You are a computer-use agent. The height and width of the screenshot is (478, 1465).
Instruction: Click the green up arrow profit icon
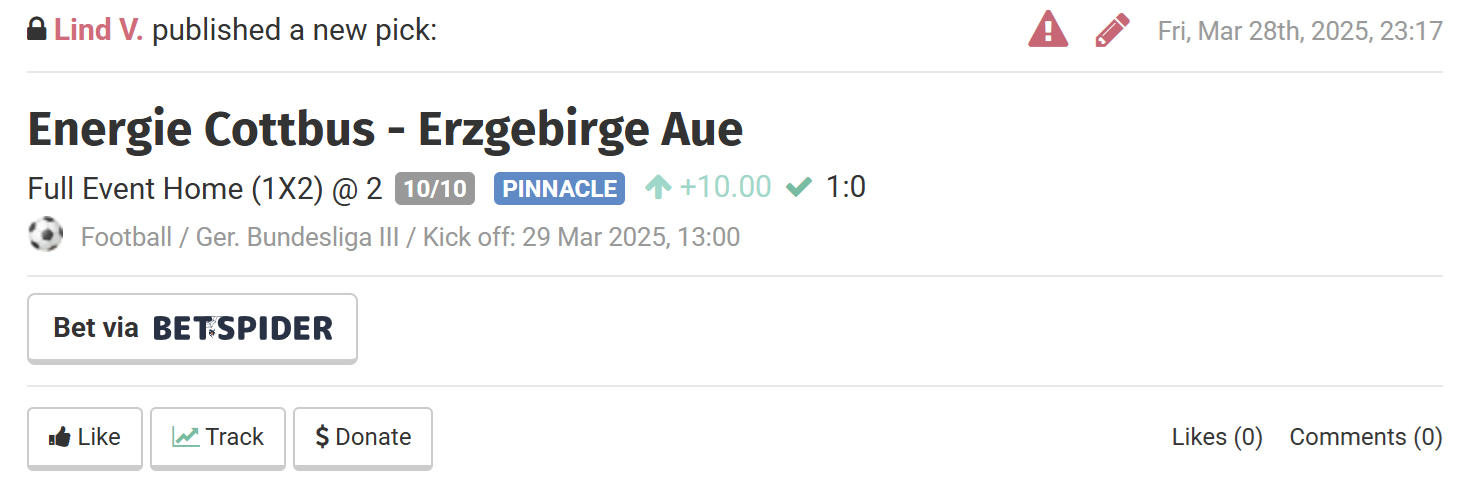[657, 187]
